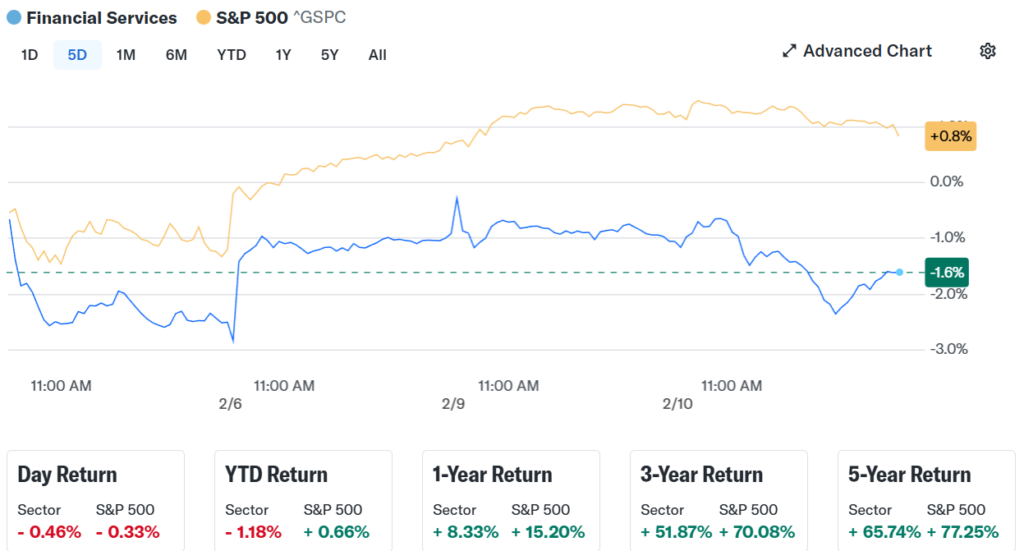Image resolution: width=1024 pixels, height=551 pixels.
Task: Choose the 5Y time range
Action: pyautogui.click(x=330, y=55)
